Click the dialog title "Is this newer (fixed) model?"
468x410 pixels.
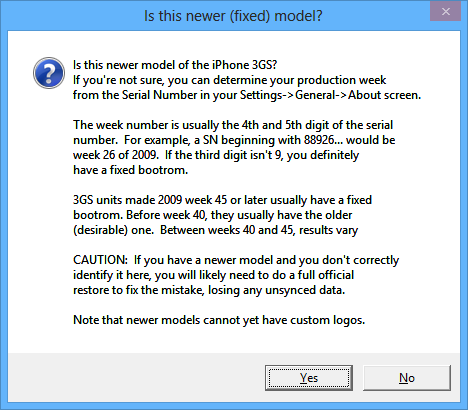[233, 16]
